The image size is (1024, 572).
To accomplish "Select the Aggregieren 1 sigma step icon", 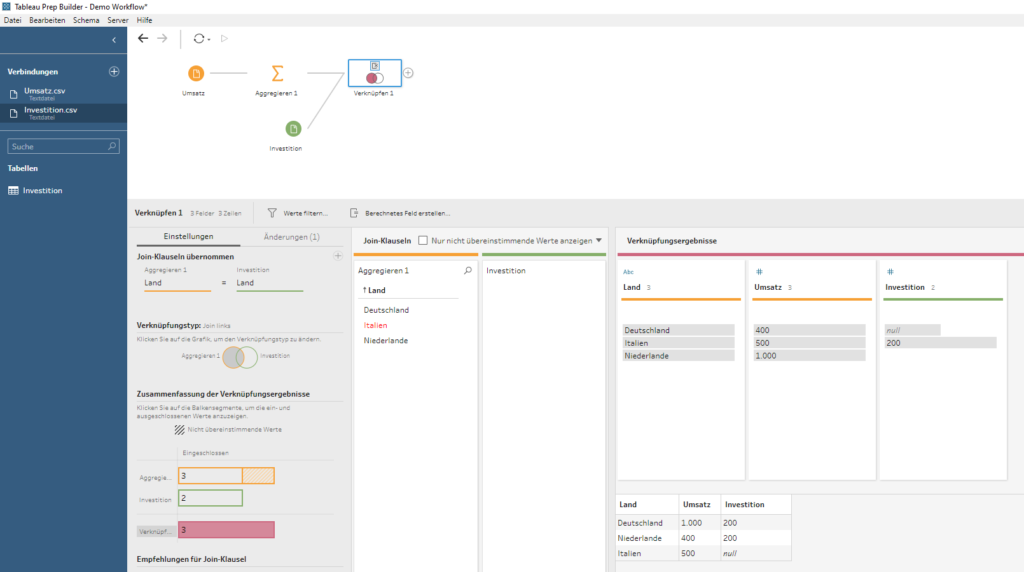I will coord(277,73).
